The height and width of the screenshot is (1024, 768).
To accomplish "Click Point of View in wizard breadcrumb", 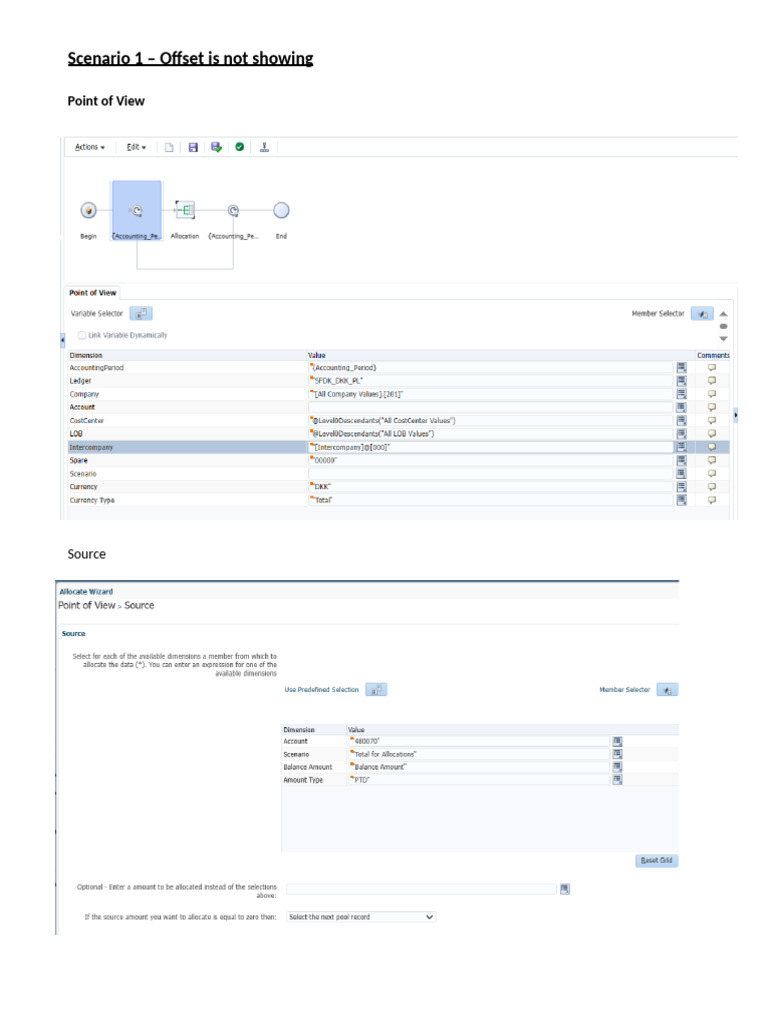I will pos(87,605).
